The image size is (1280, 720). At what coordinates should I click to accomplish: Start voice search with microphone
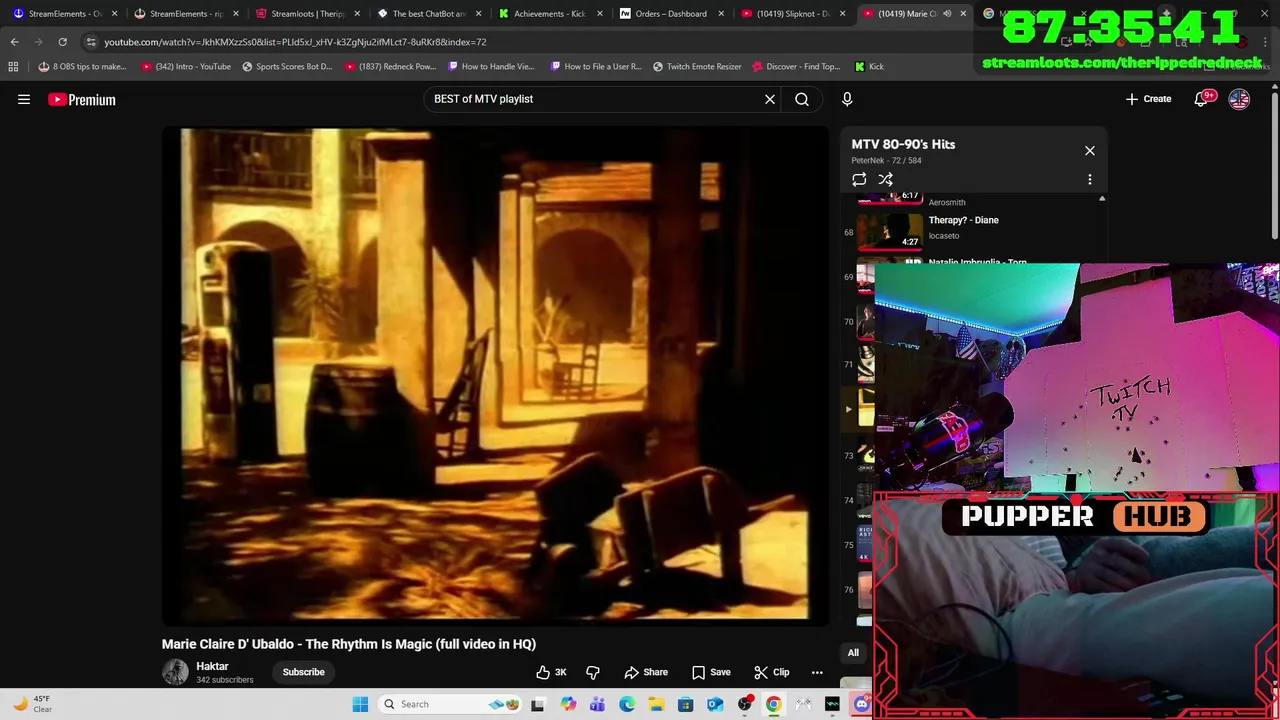[x=847, y=99]
